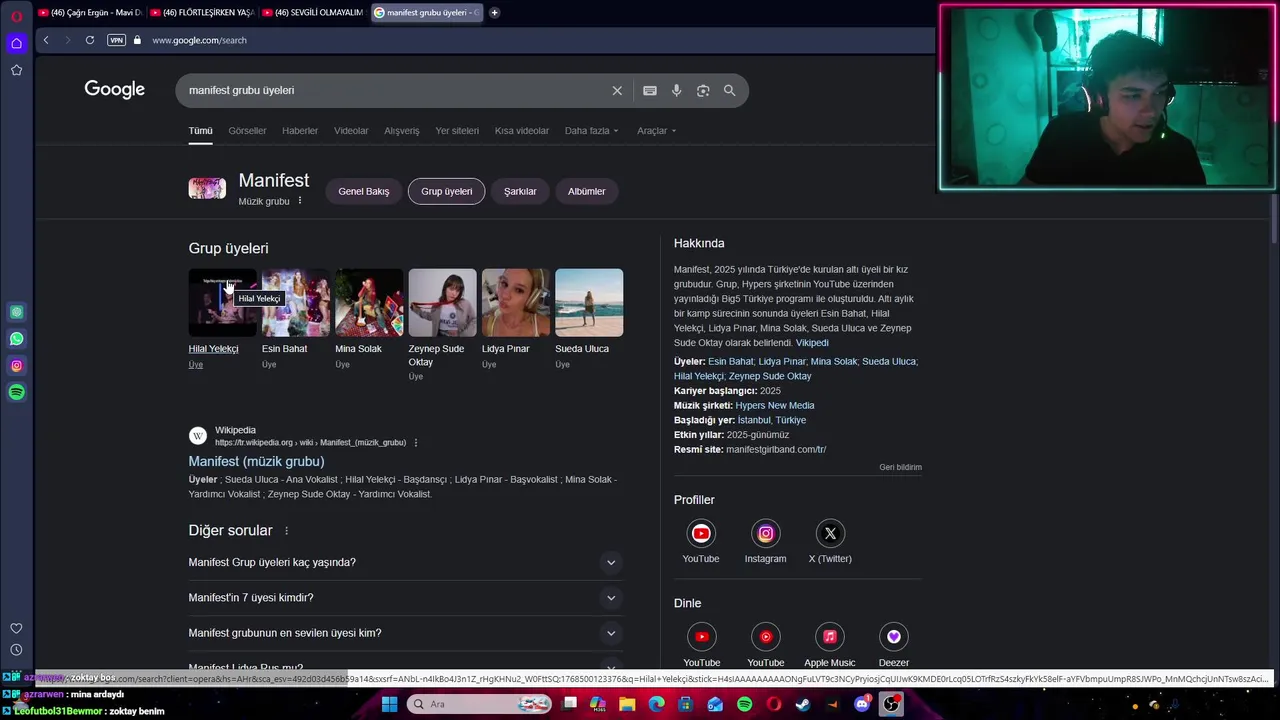Listen on Apple Music
This screenshot has height=720, width=1280.
(830, 637)
